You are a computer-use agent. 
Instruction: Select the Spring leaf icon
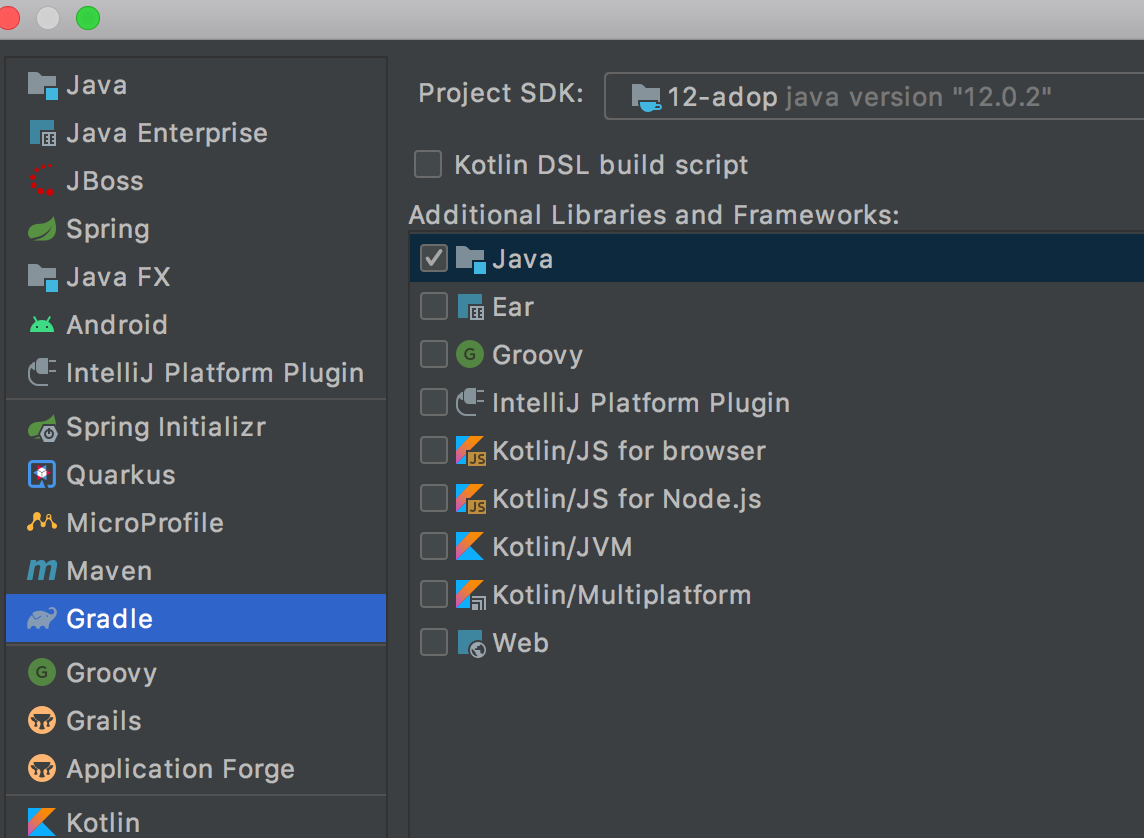tap(42, 229)
